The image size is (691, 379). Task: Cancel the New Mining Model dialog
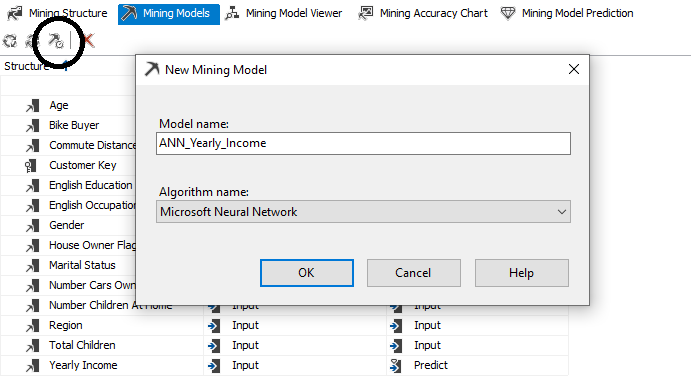coord(413,273)
